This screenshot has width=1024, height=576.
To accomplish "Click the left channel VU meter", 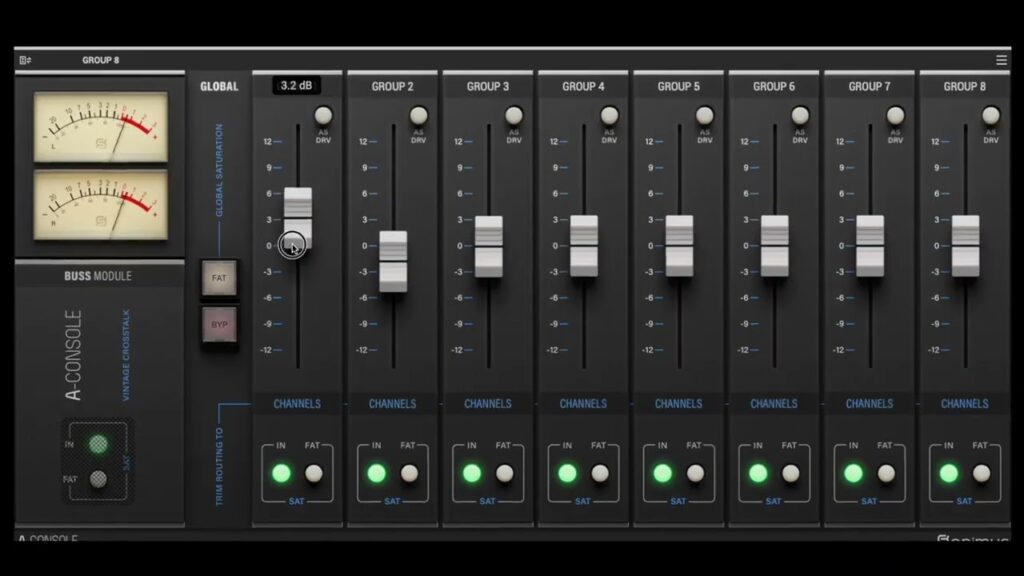I will 101,127.
